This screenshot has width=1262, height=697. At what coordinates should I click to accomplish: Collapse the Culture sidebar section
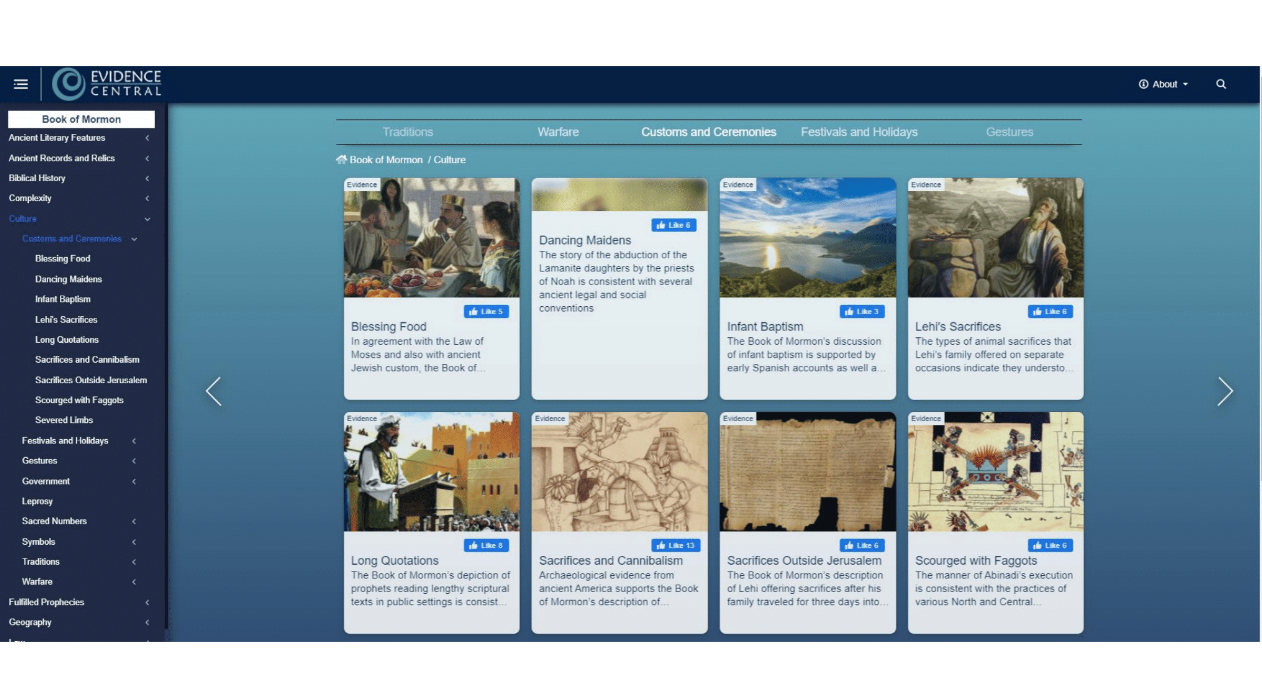click(147, 219)
